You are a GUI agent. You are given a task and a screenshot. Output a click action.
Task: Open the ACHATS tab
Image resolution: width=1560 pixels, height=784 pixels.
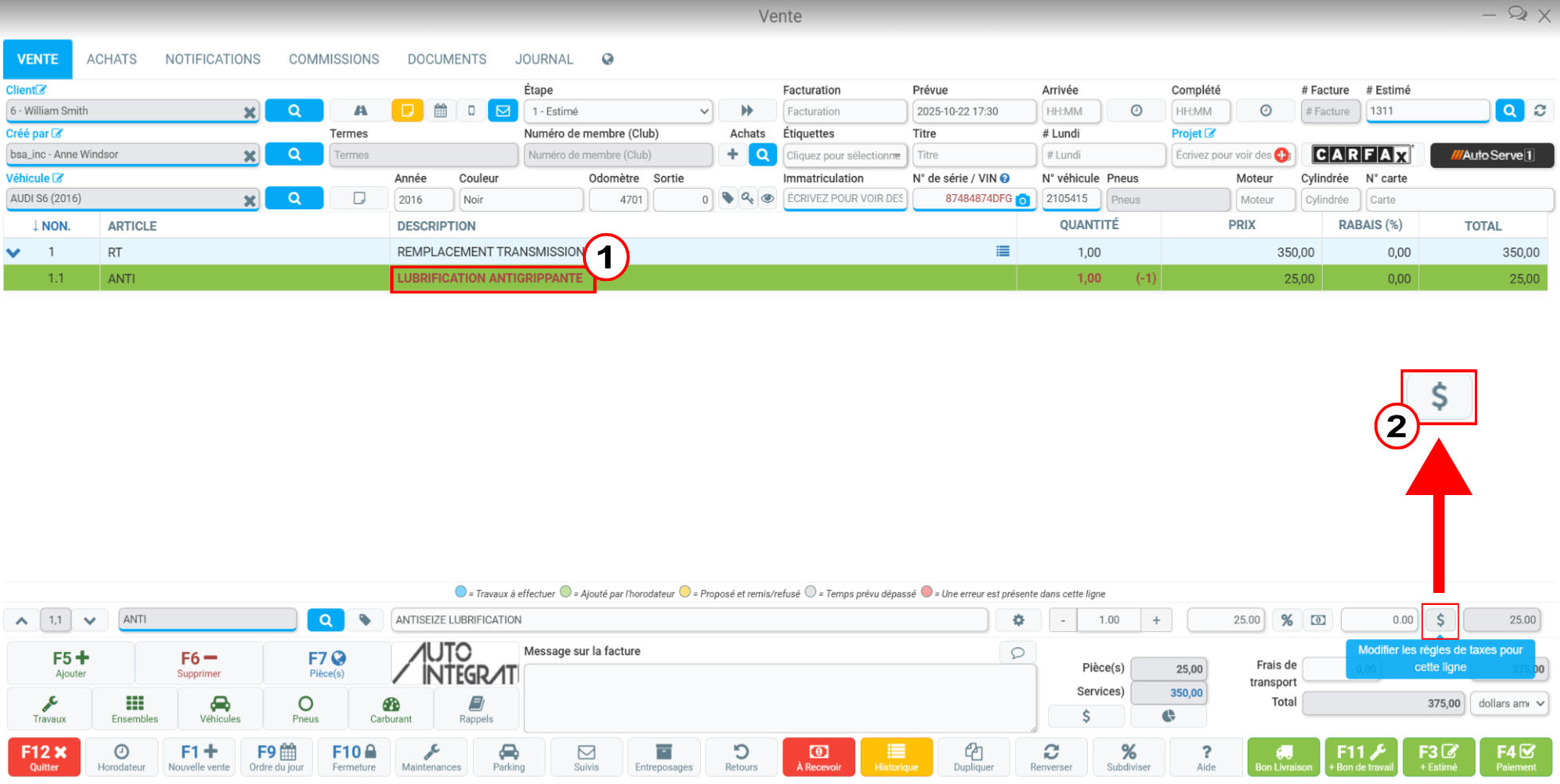coord(111,60)
